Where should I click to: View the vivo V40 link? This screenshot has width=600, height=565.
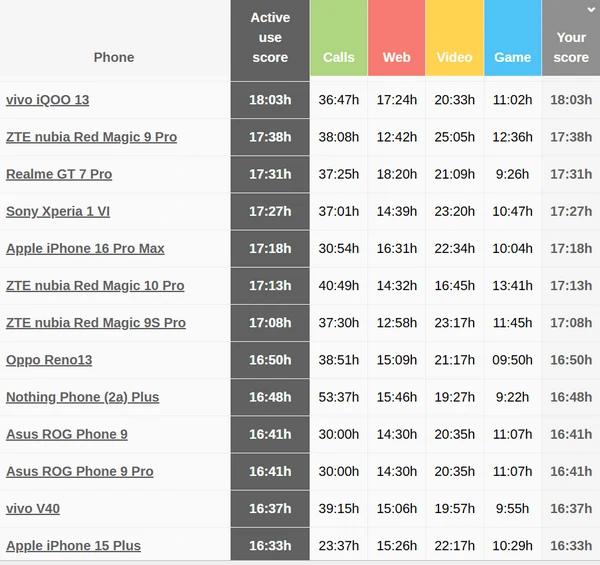[x=33, y=508]
